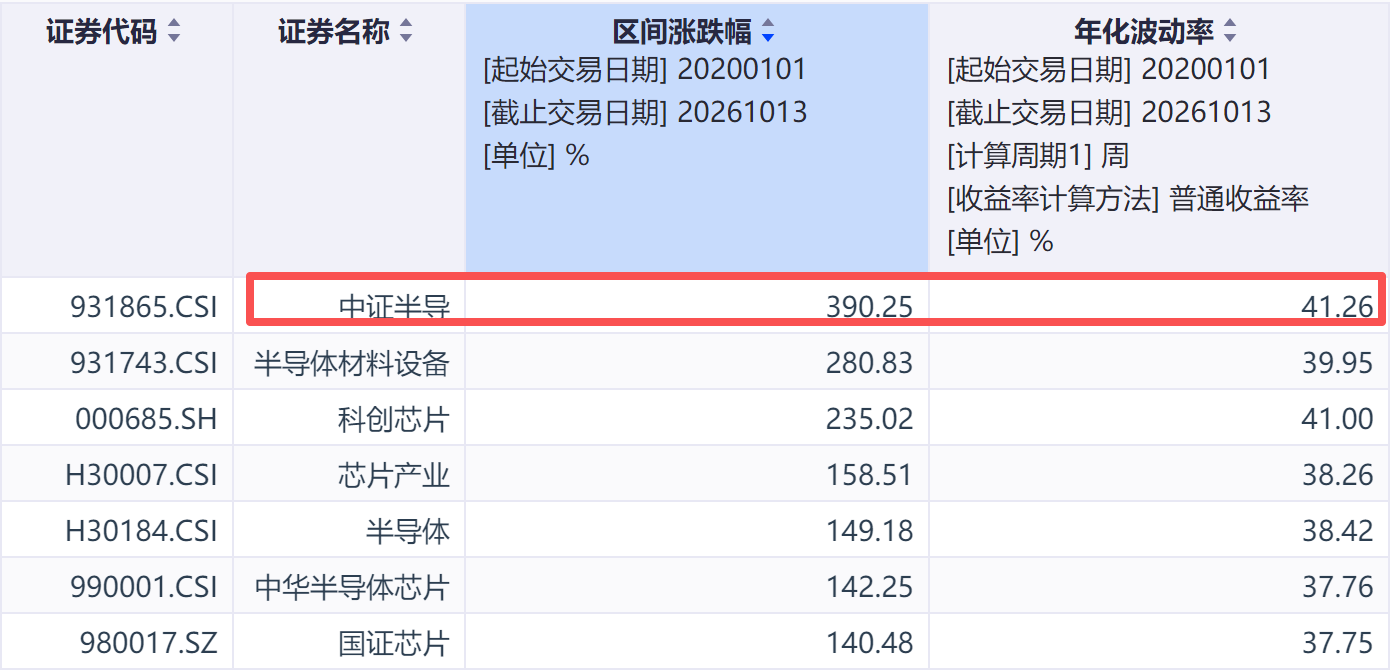Select security name 半导体

tap(408, 531)
